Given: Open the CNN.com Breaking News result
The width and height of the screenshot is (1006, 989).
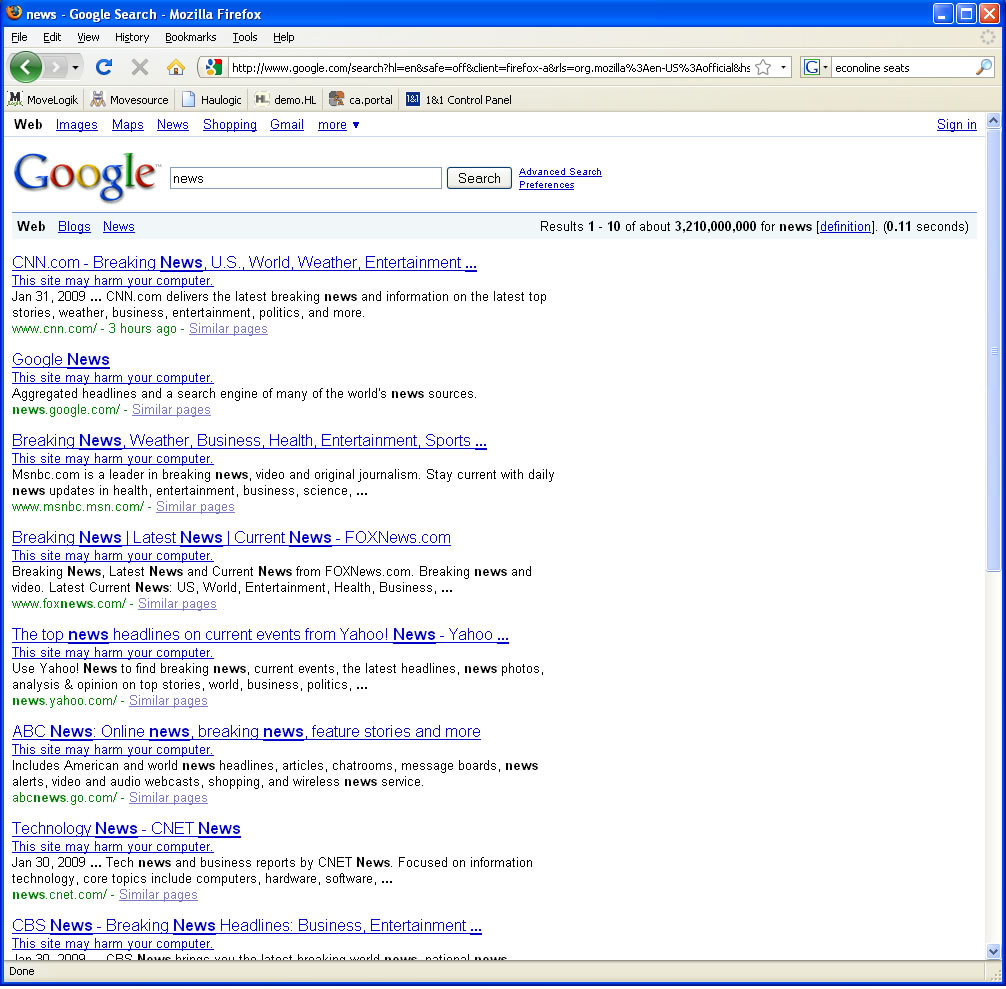Looking at the screenshot, I should click(x=244, y=263).
